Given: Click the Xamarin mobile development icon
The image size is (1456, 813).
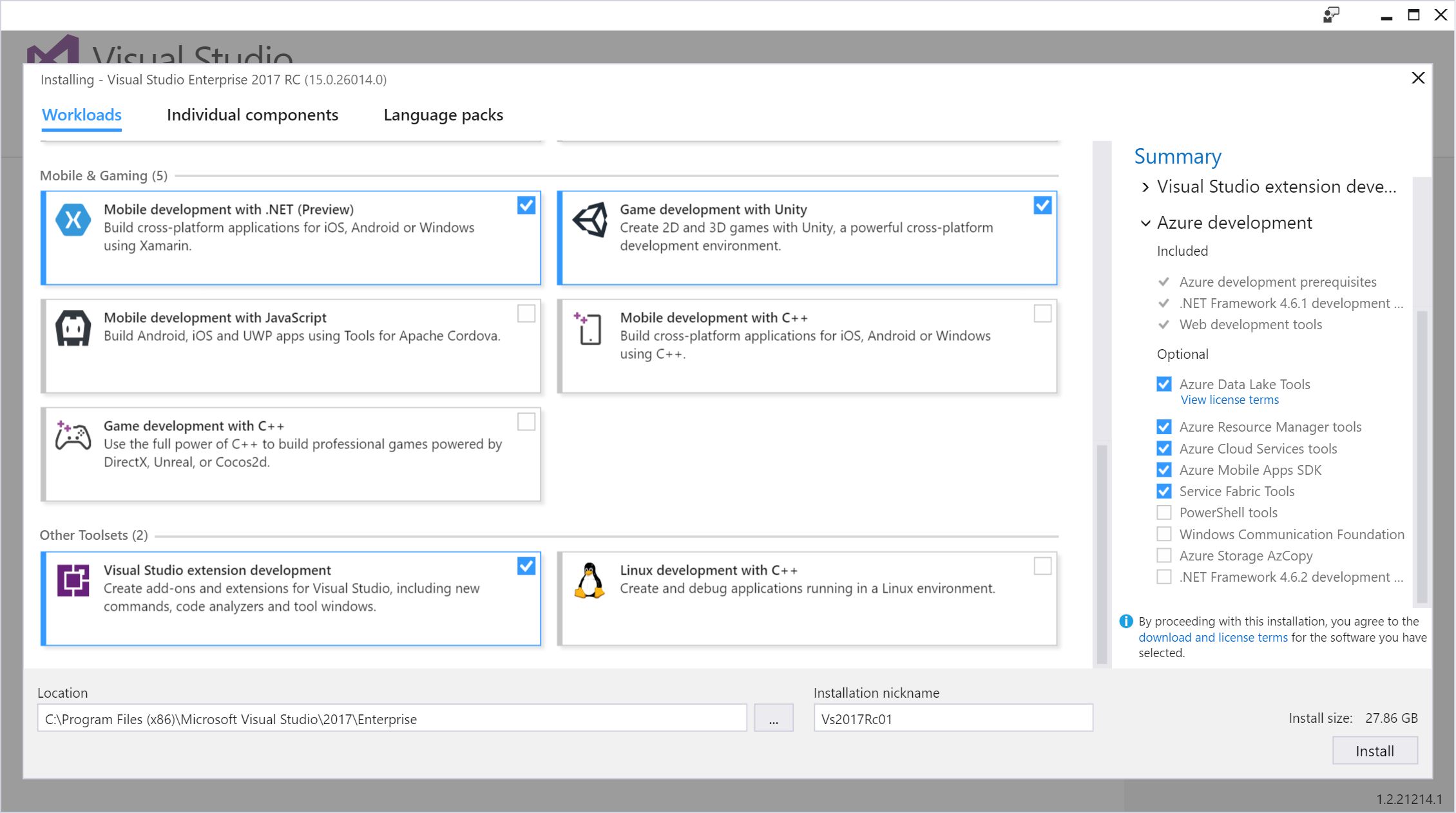Looking at the screenshot, I should [x=73, y=220].
